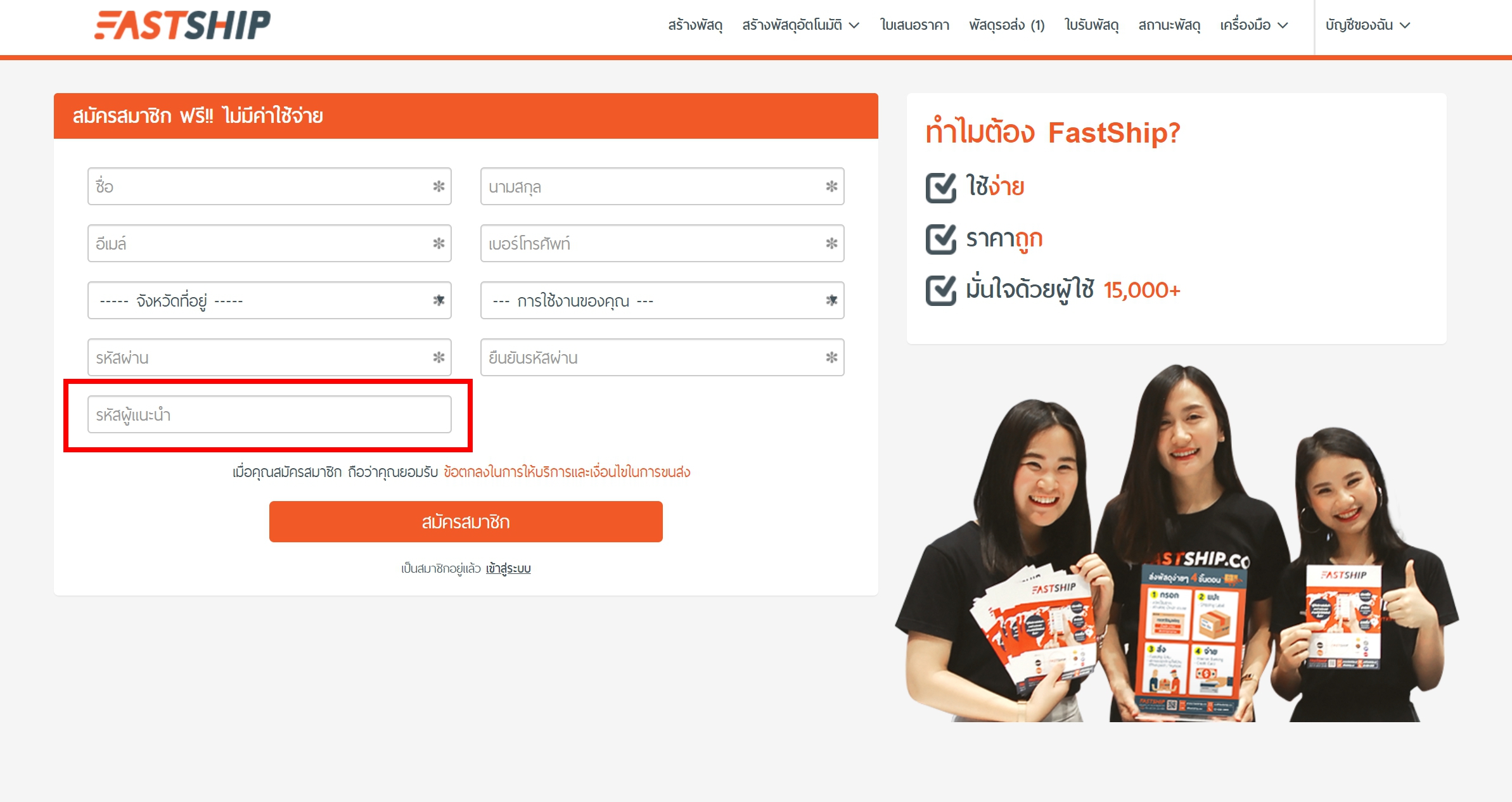Follow the เข้าสู่ระบบ login link
1512x802 pixels.
tap(508, 568)
